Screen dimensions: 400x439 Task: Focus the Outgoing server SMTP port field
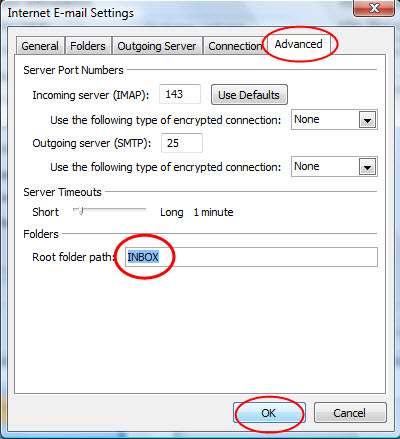pos(182,143)
